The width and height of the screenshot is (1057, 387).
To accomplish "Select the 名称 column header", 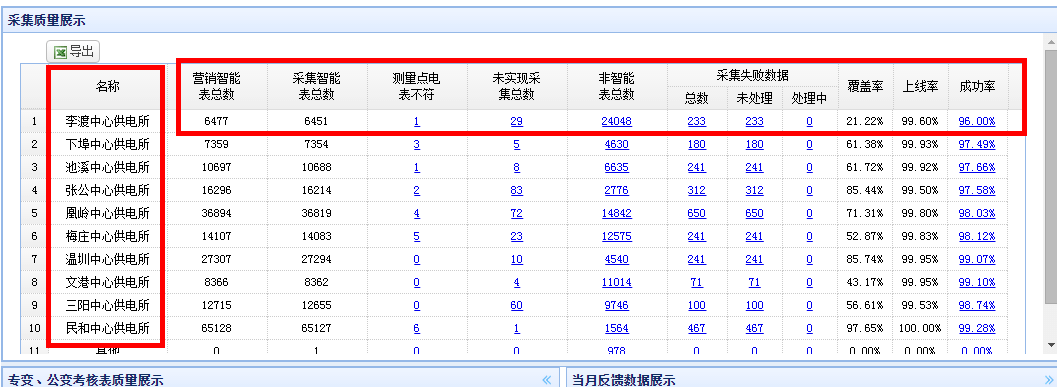I will [x=107, y=87].
